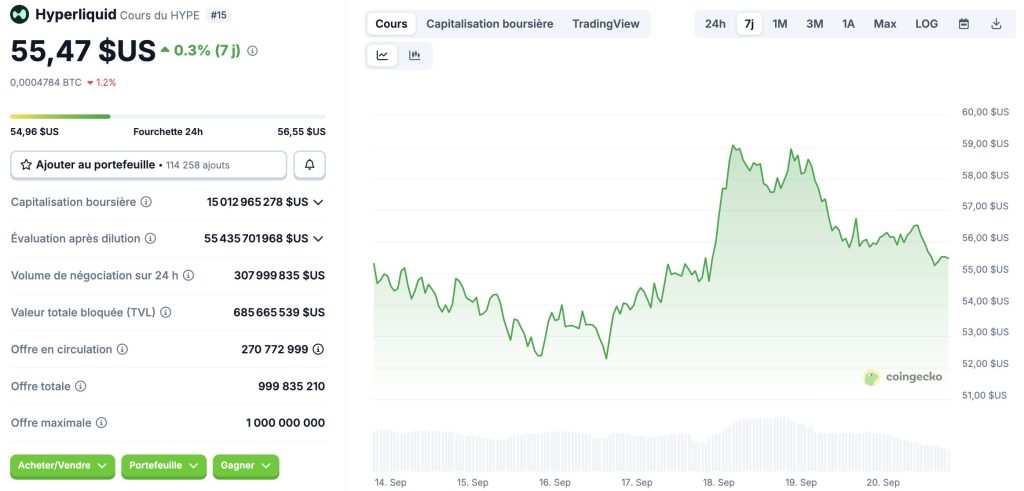Switch to line chart view icon
The width and height of the screenshot is (1024, 491).
(382, 56)
